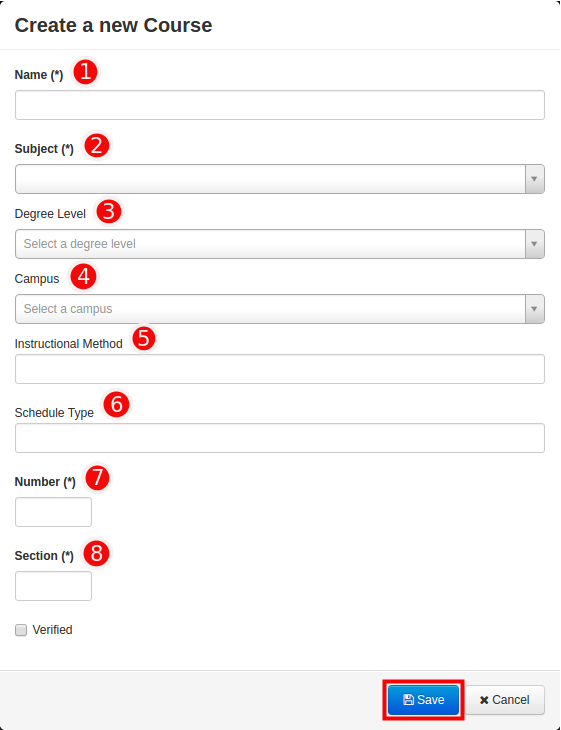Click the red number 1 marker
Viewport: 561px width, 730px height.
coord(85,72)
